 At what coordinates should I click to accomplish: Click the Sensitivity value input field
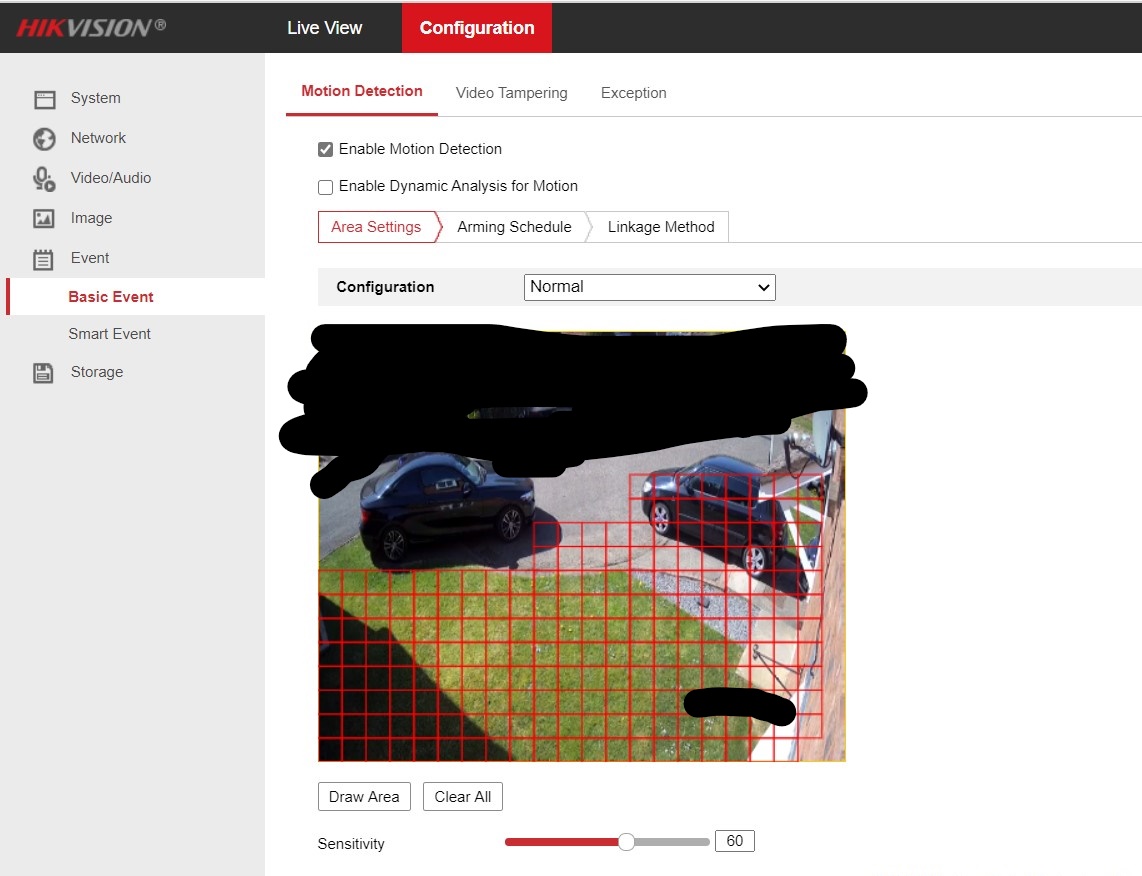pyautogui.click(x=734, y=841)
